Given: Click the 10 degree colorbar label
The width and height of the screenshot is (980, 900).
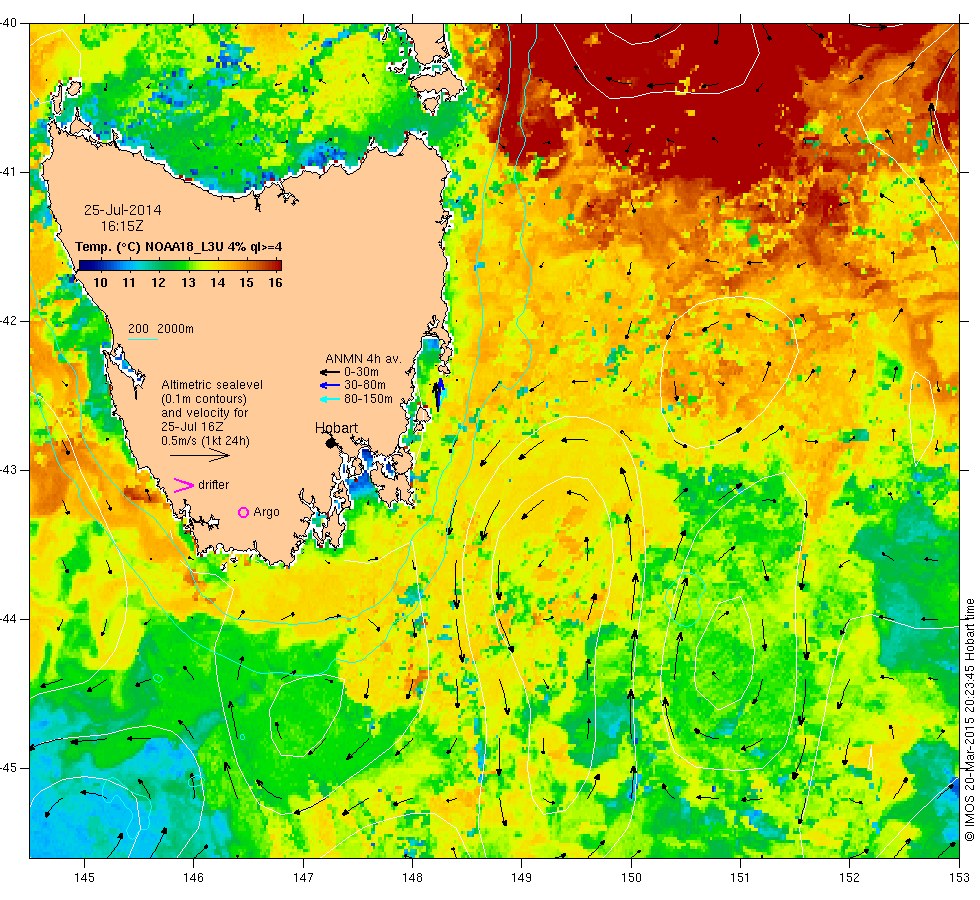Looking at the screenshot, I should coord(100,282).
